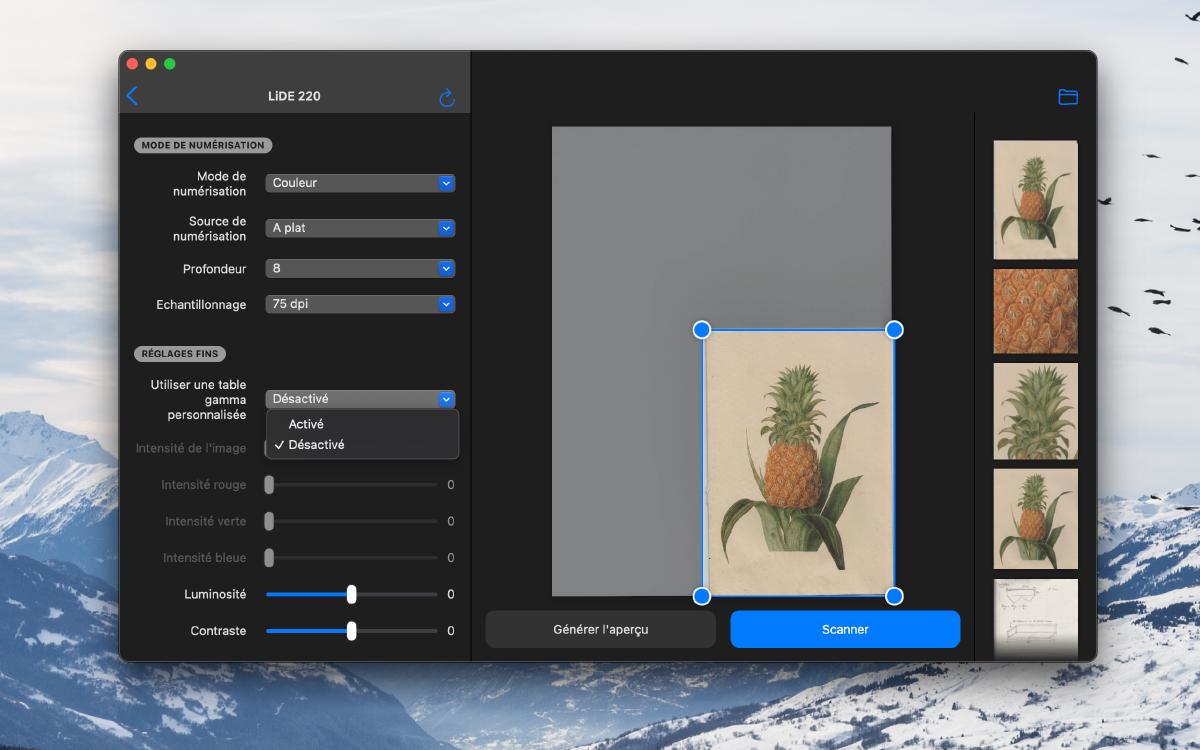Click top-right crop selection handle
Image resolution: width=1200 pixels, height=750 pixels.
point(894,330)
